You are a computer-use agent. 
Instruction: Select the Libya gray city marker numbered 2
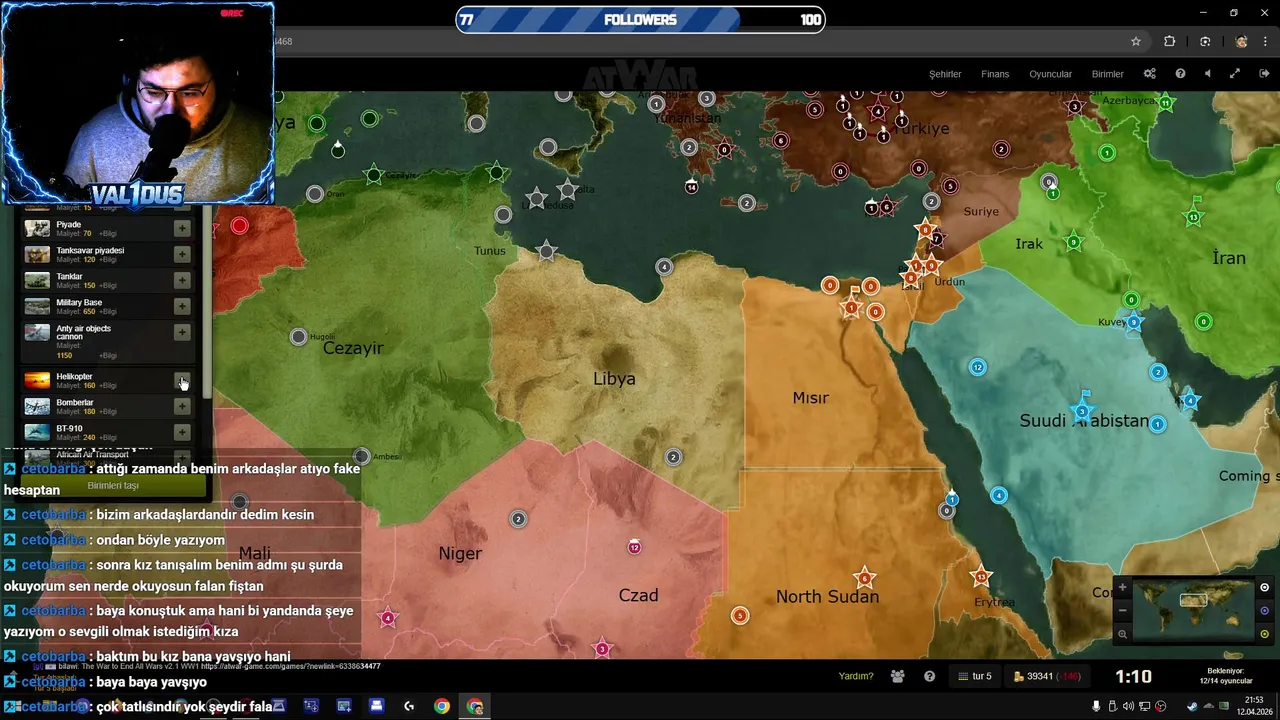click(673, 457)
